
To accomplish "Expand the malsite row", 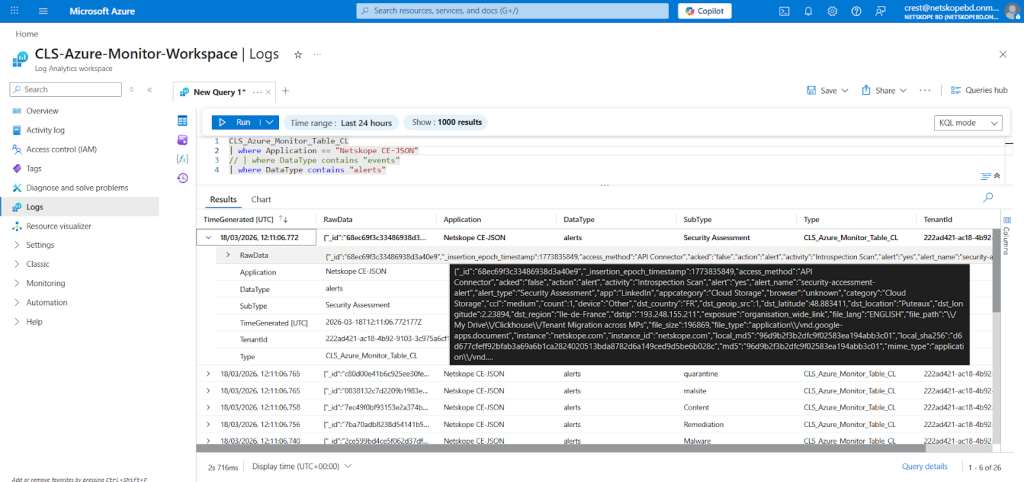I will (x=208, y=391).
